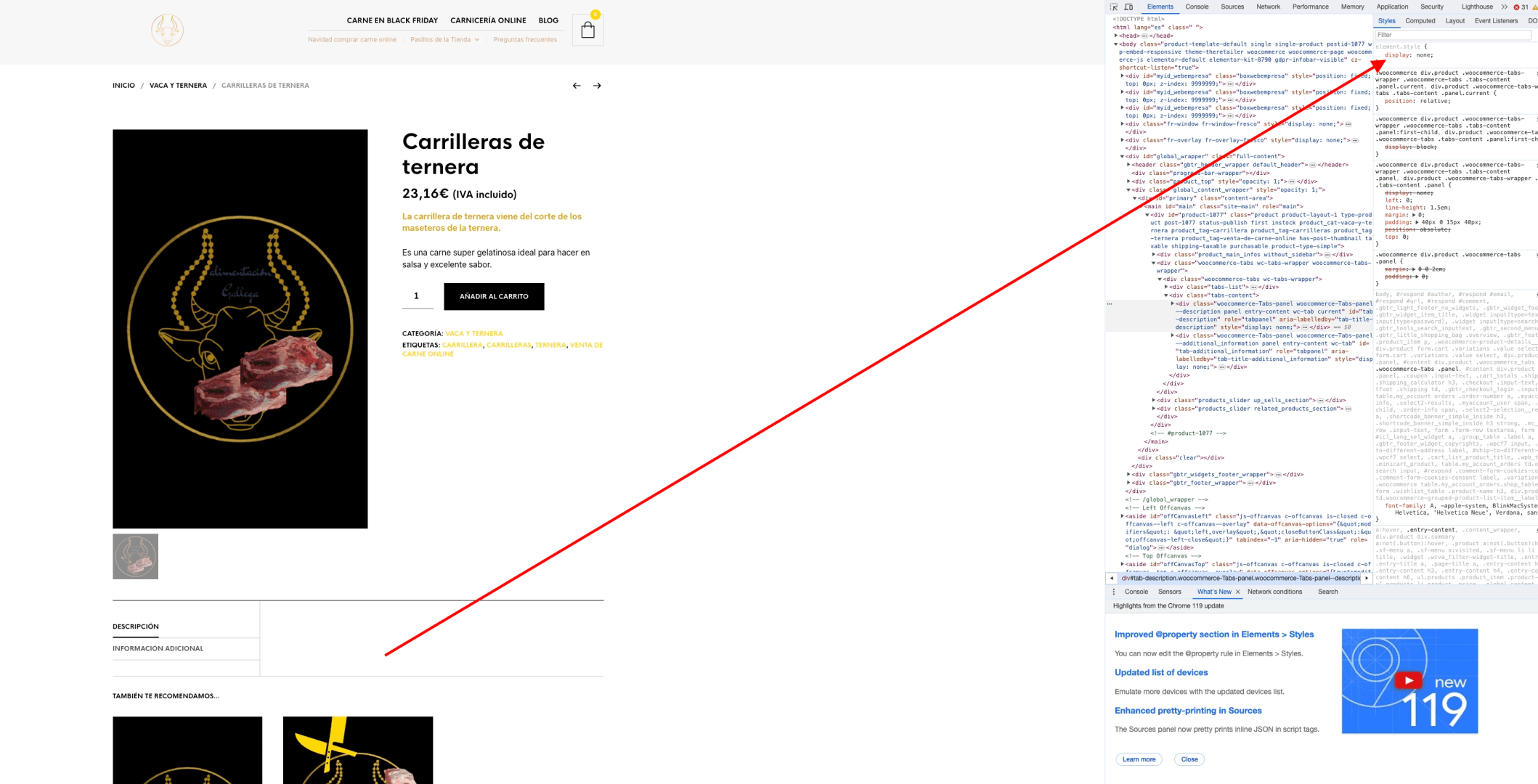
Task: Expand the tabs-list div node
Action: [x=1166, y=287]
